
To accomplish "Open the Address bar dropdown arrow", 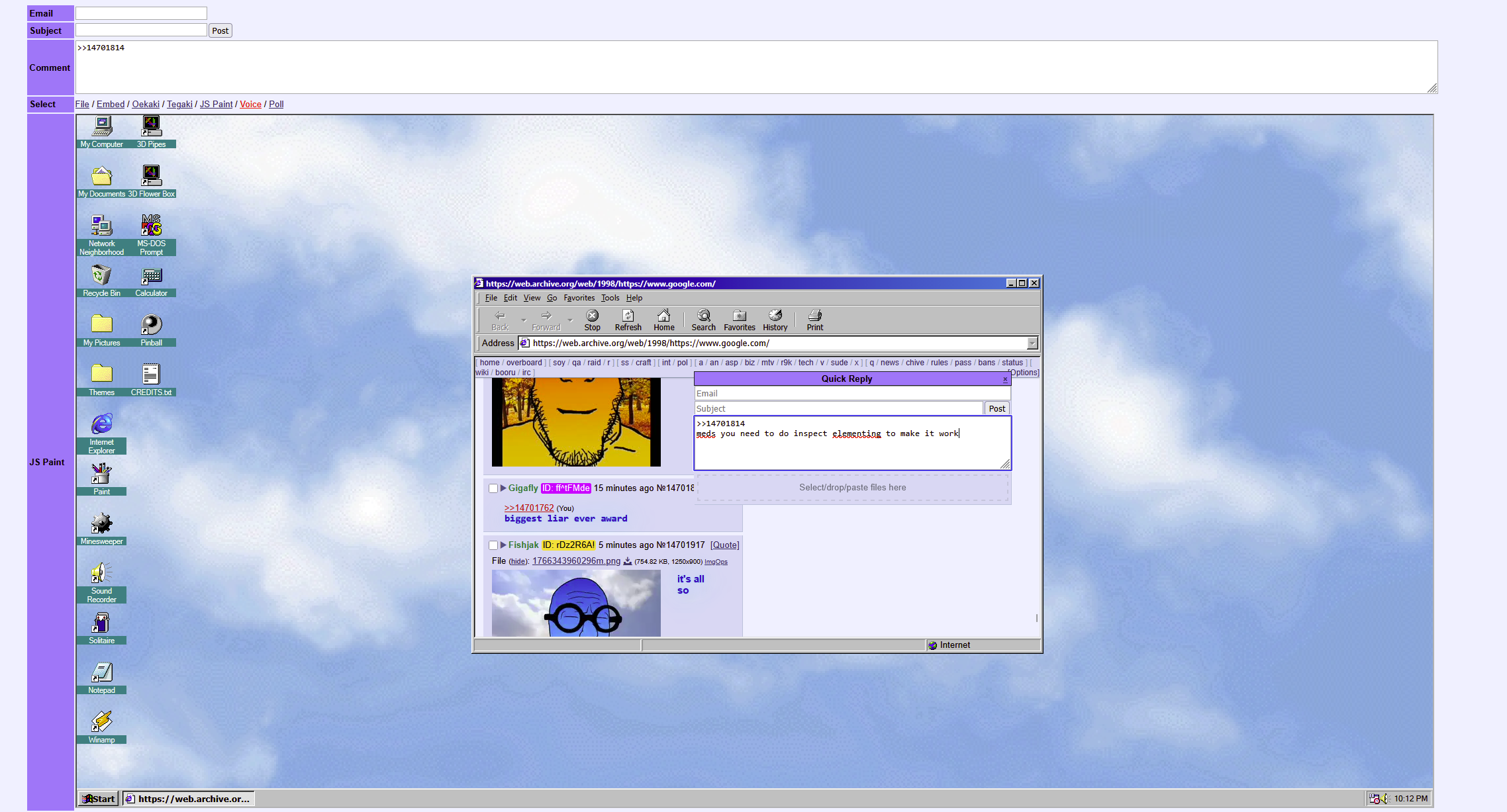I will coord(1032,343).
